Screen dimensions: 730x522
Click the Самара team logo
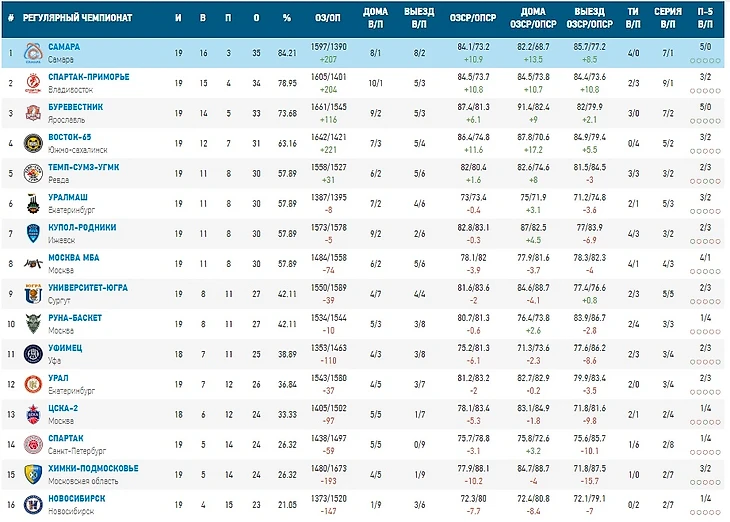[x=34, y=53]
